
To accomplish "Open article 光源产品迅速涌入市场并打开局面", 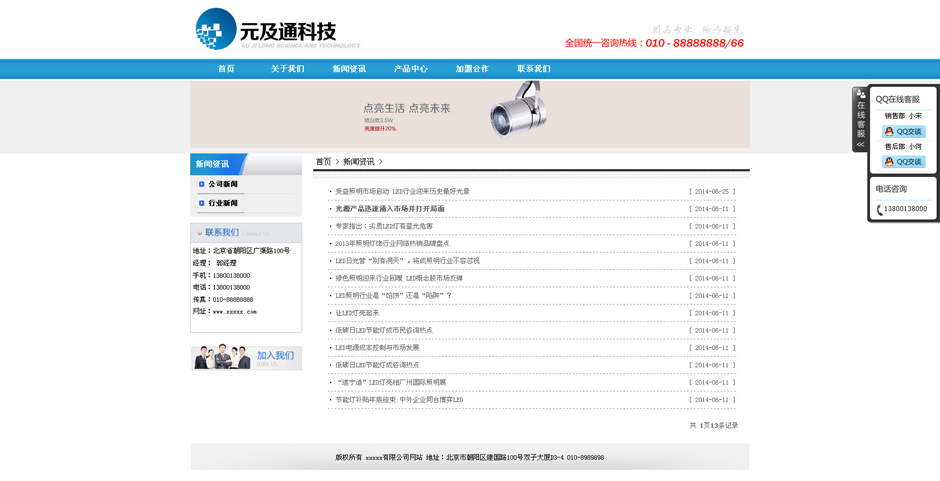I will (390, 209).
